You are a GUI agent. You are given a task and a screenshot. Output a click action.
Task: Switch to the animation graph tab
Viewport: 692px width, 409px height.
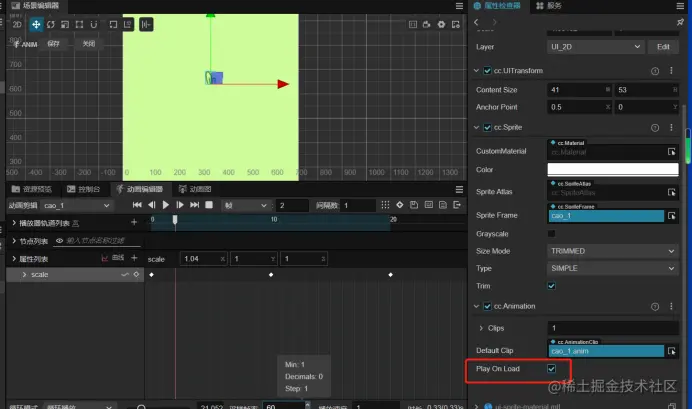click(195, 189)
